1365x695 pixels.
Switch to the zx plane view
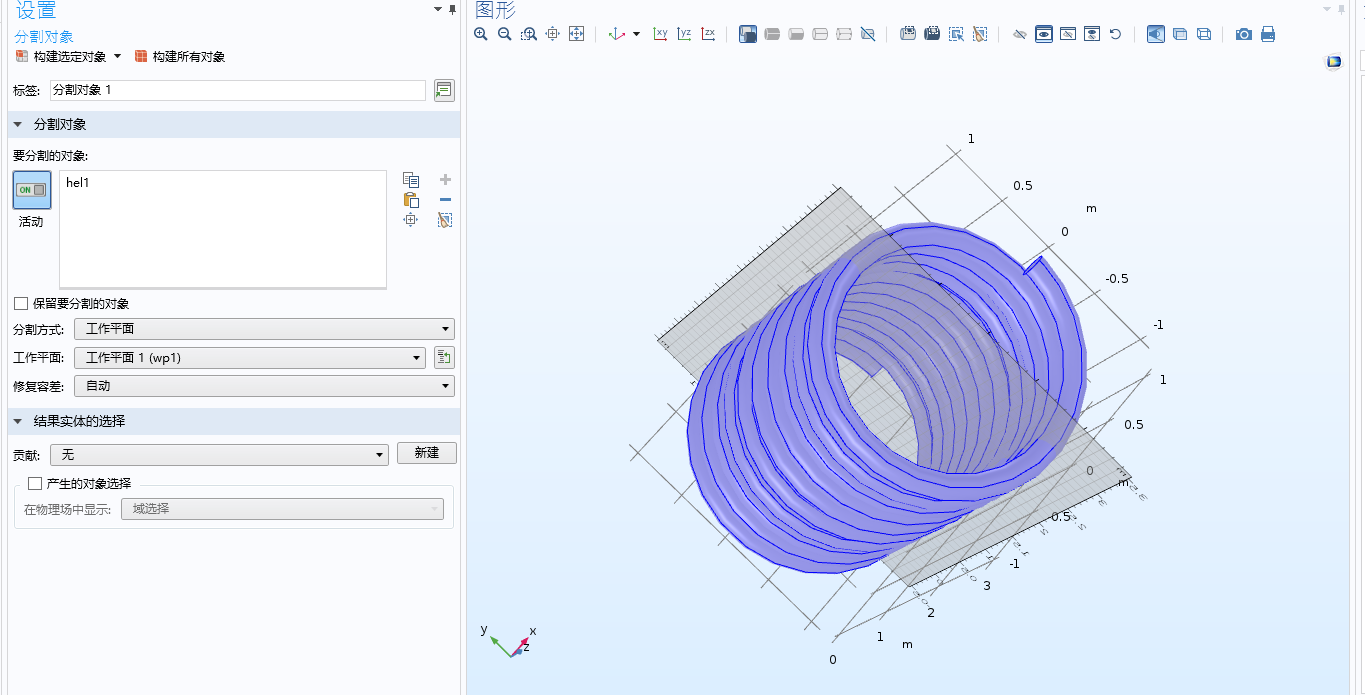tap(708, 34)
